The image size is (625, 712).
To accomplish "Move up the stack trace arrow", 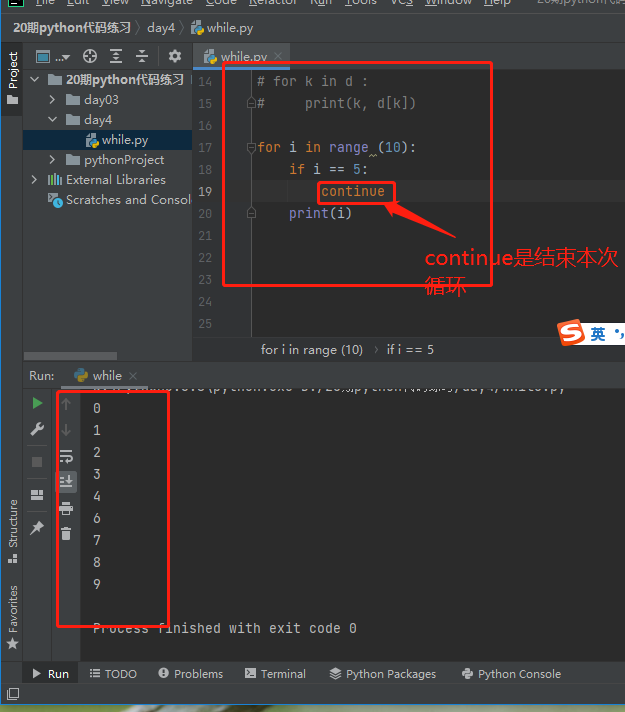I will pyautogui.click(x=66, y=404).
